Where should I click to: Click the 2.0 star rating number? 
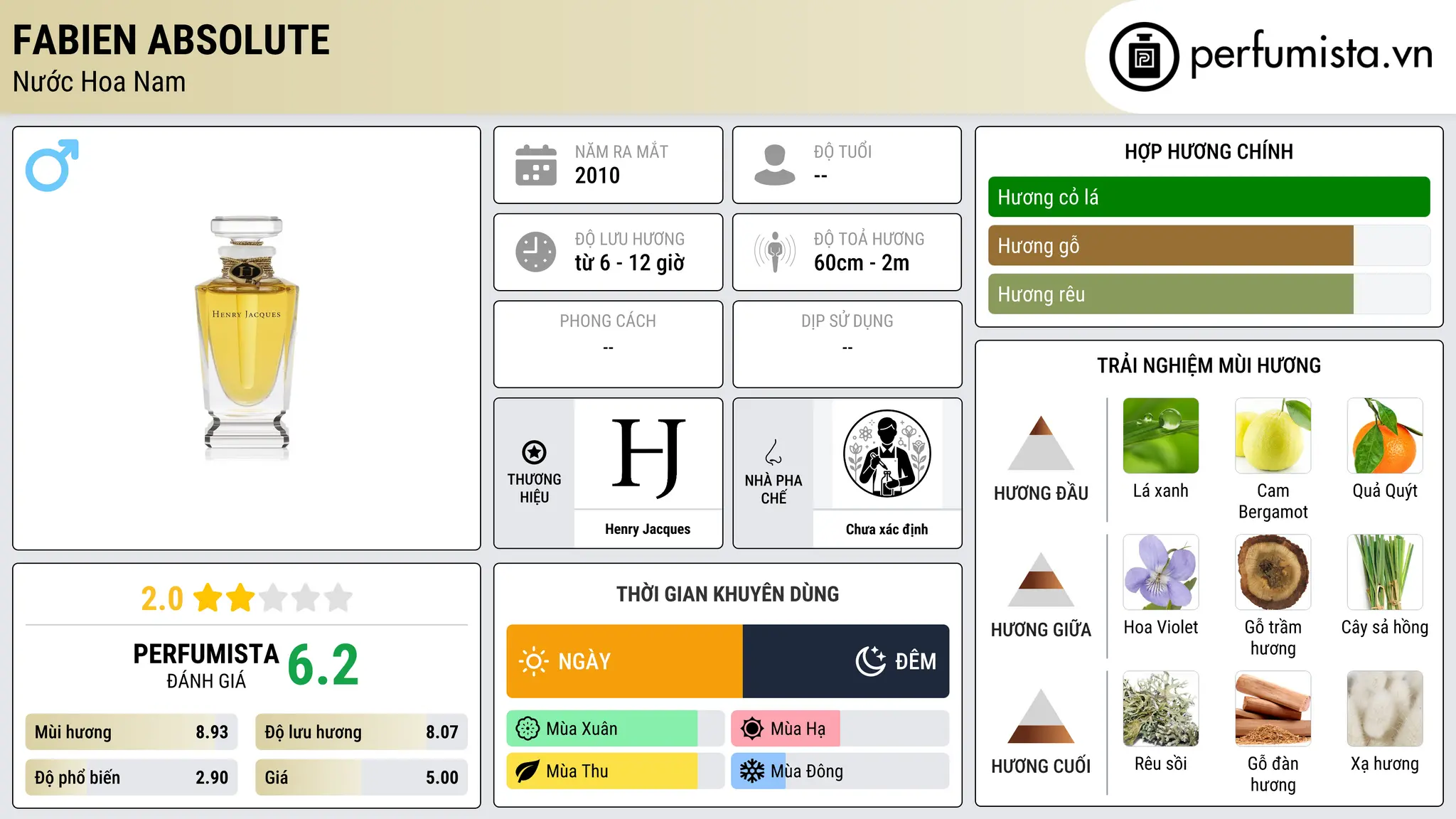(x=162, y=599)
